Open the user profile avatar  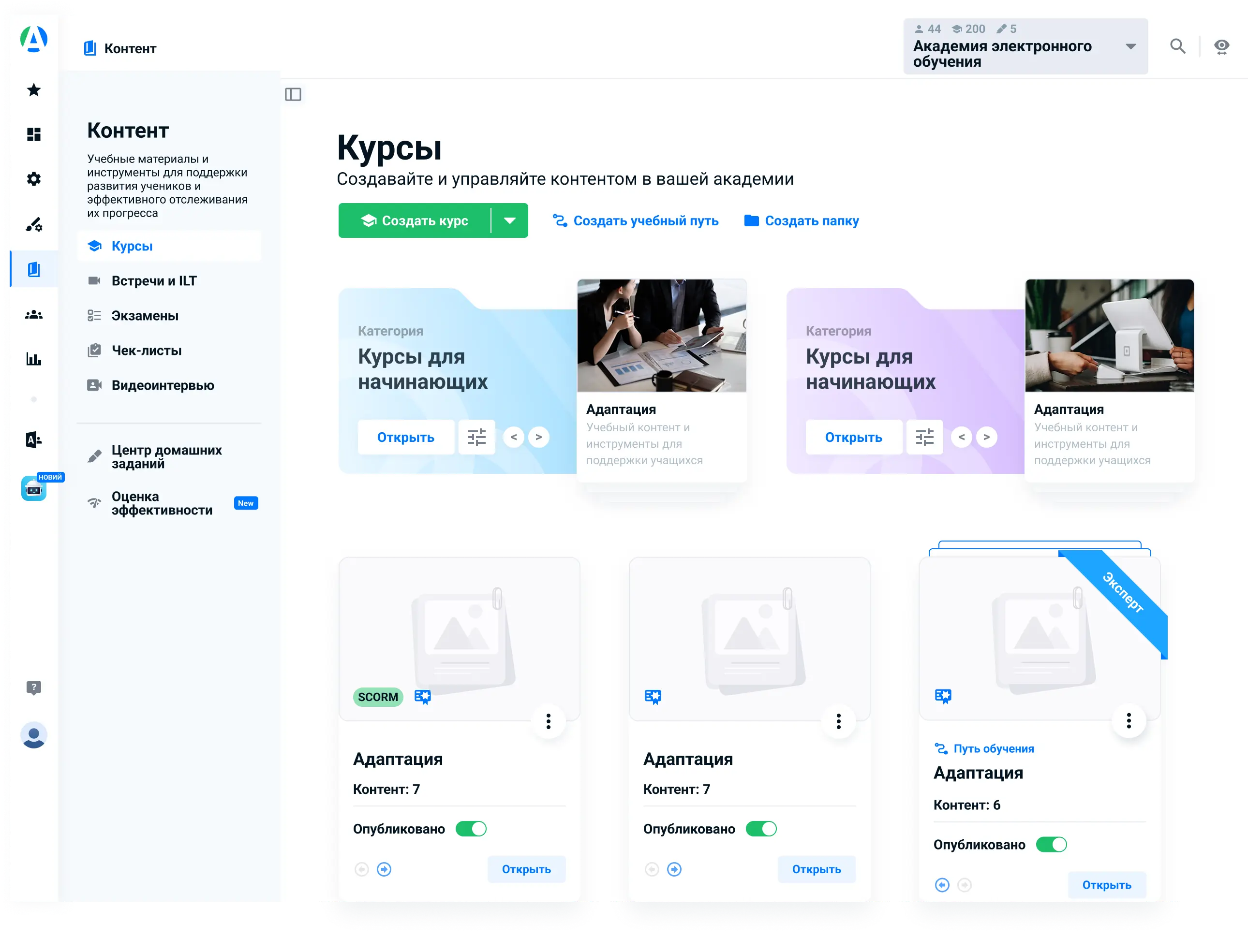pos(34,735)
